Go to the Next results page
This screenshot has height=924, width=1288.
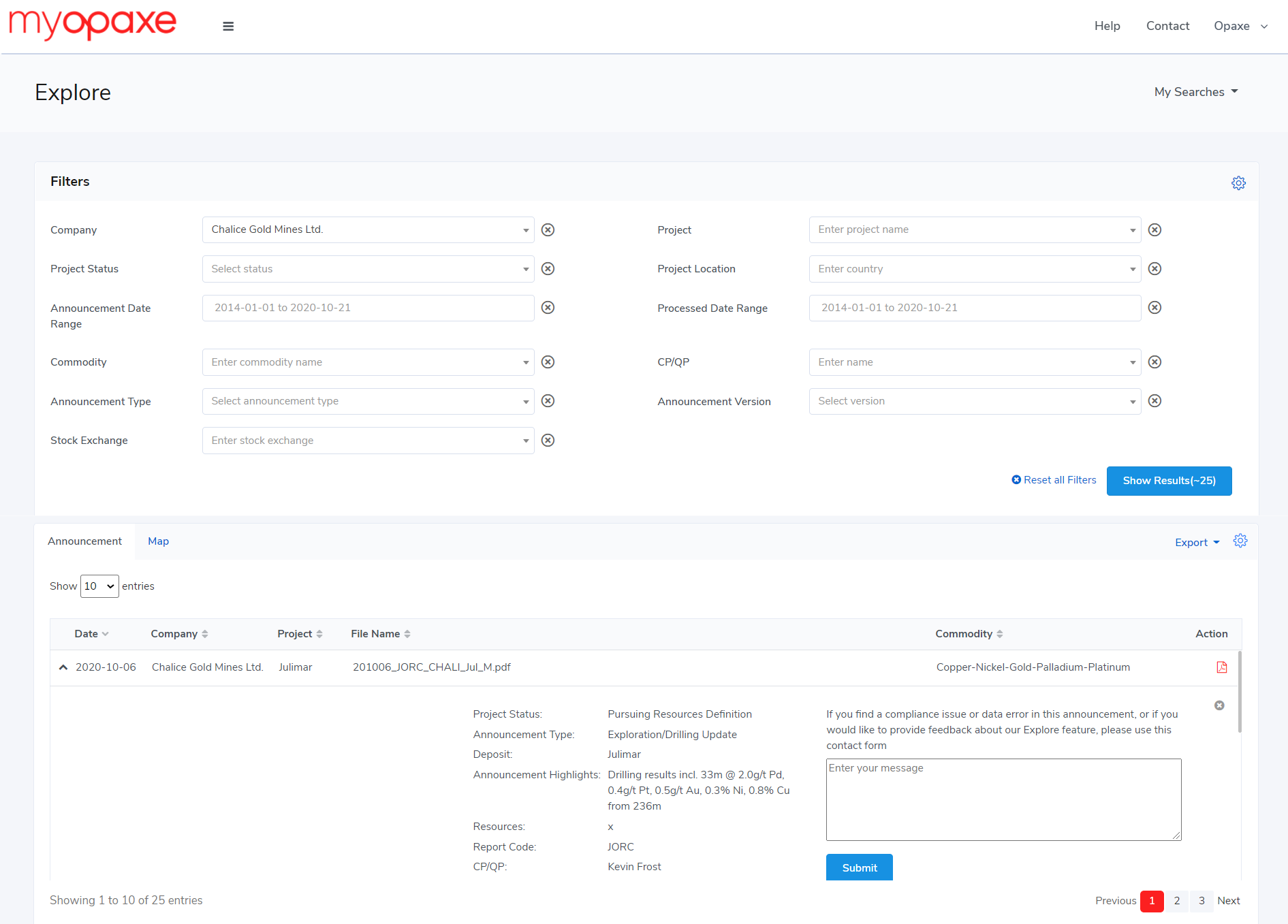click(x=1228, y=901)
